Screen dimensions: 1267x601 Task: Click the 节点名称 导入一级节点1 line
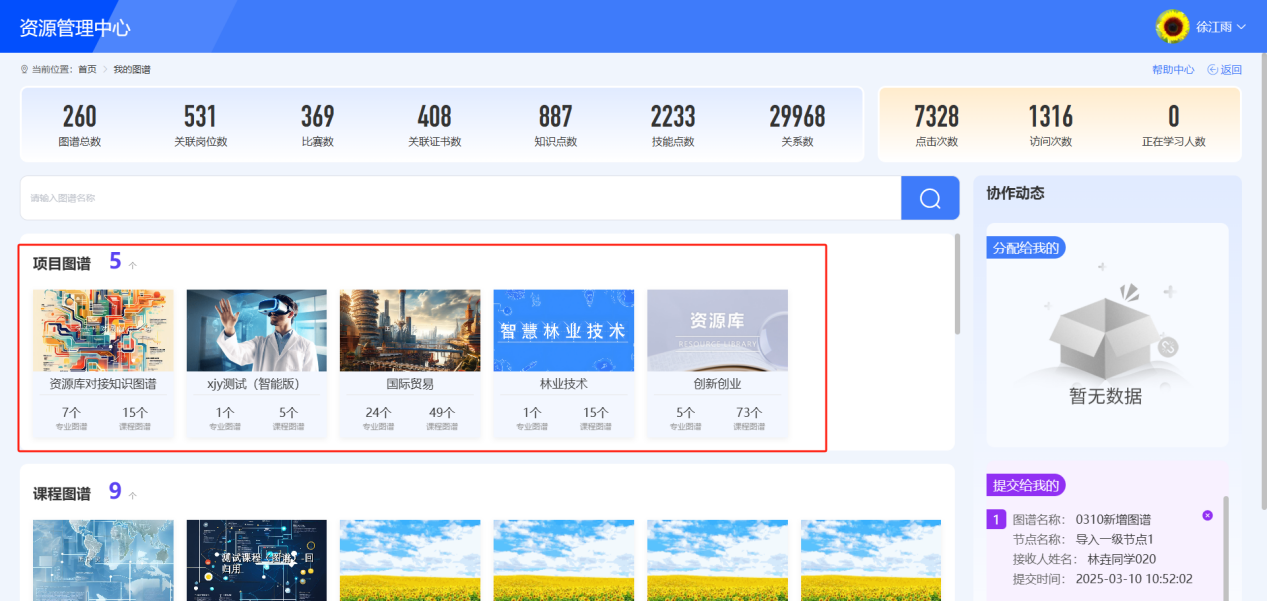click(1083, 539)
